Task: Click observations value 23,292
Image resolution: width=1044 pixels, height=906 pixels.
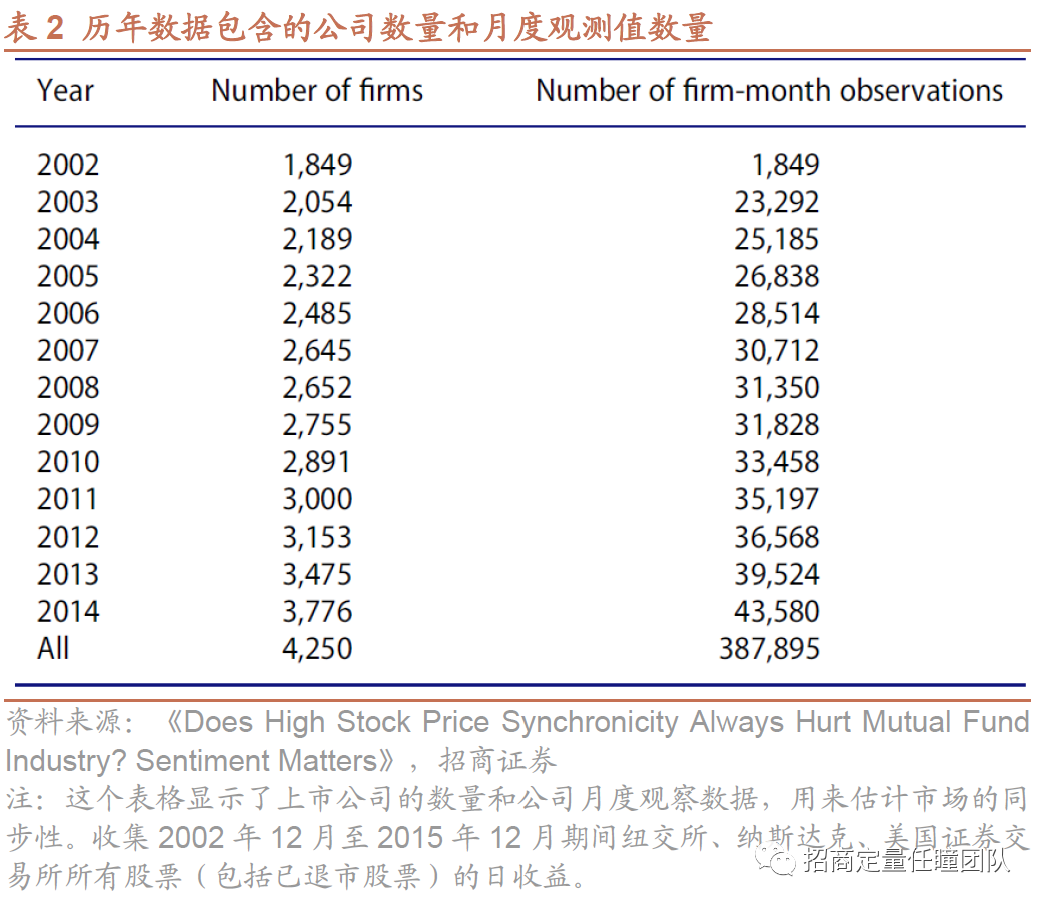Action: pos(776,202)
